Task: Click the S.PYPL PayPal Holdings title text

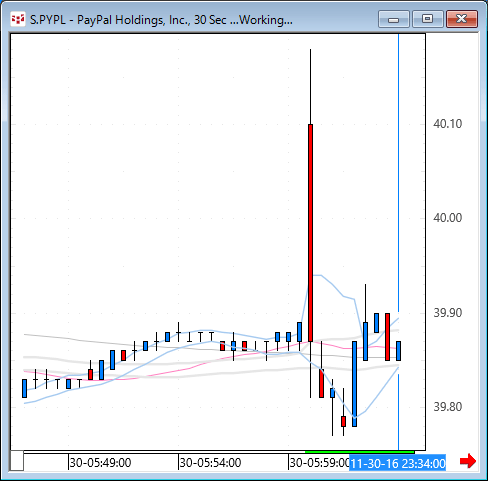Action: (x=161, y=20)
